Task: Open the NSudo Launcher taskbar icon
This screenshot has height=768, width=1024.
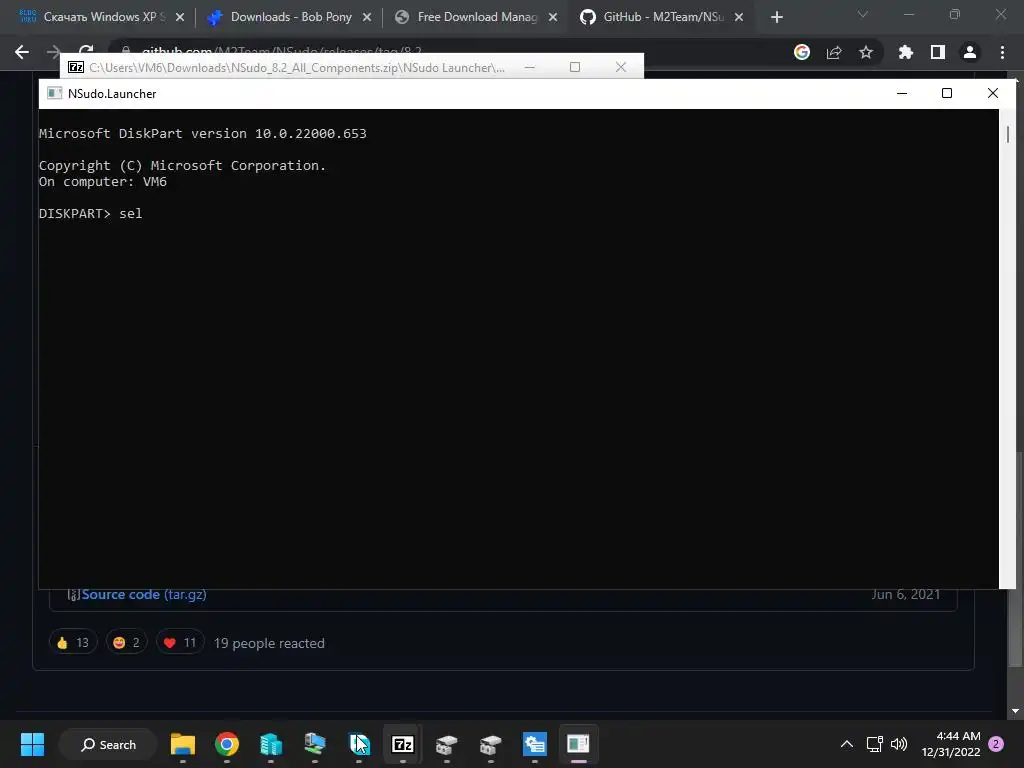Action: [578, 744]
